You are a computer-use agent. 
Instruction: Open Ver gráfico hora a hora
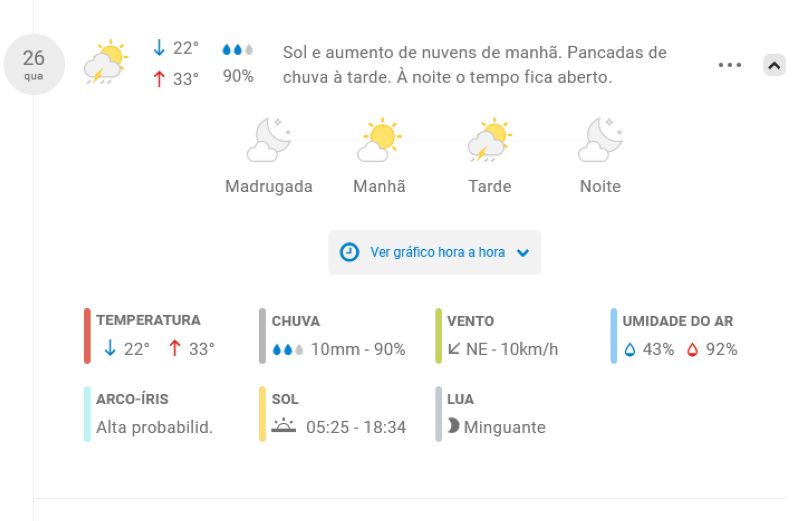click(435, 252)
